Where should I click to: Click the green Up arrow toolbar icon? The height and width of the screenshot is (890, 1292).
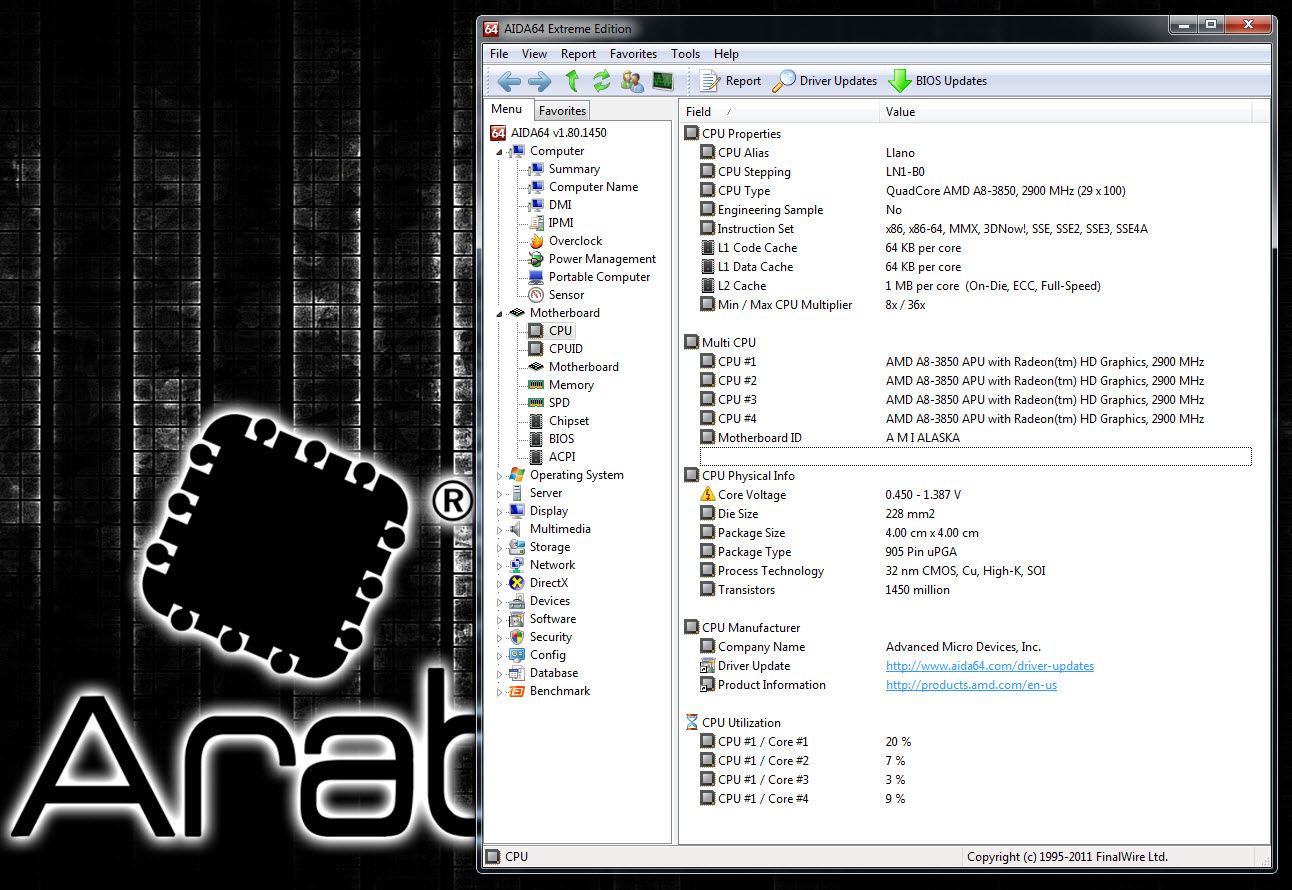(572, 81)
